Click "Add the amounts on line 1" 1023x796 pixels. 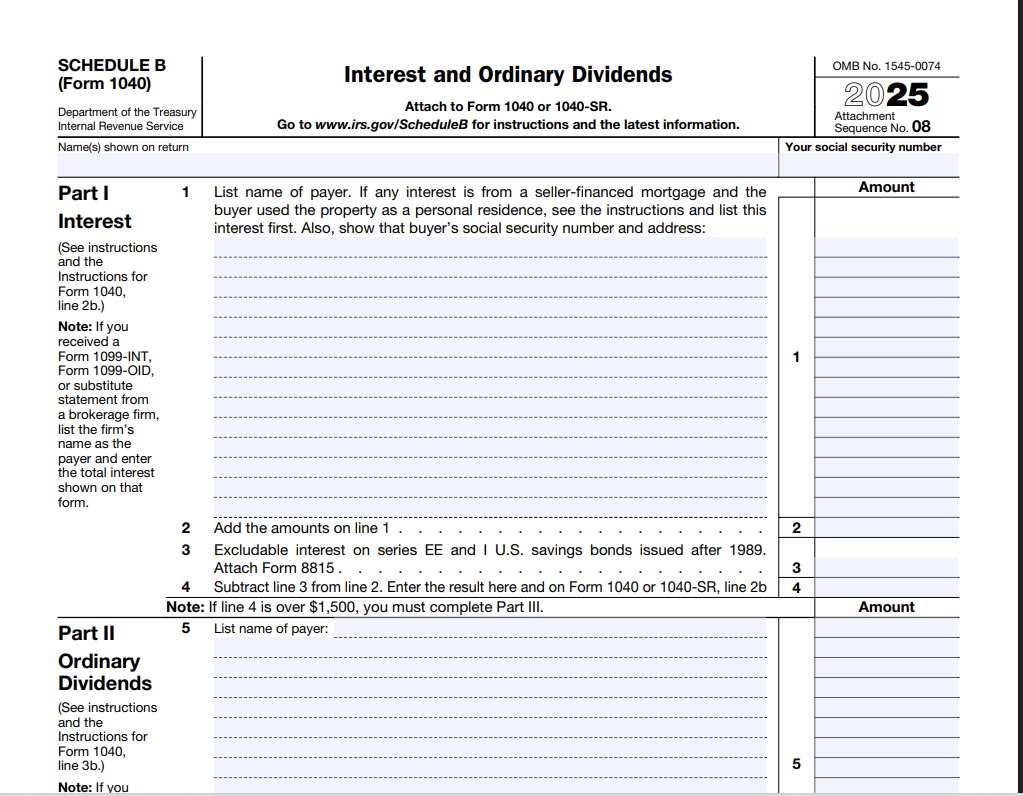[x=301, y=528]
